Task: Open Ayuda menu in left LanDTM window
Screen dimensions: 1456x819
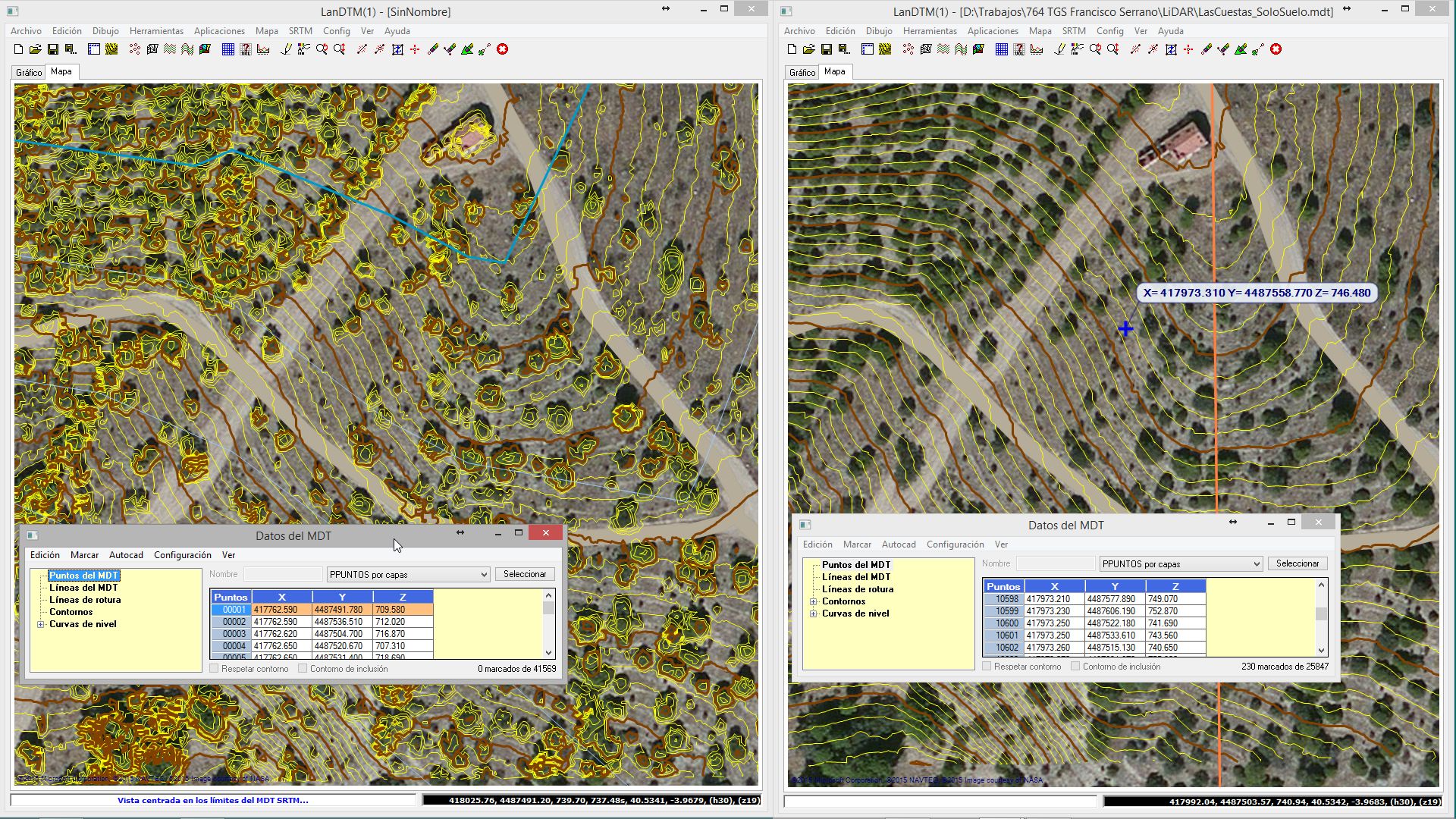Action: (397, 31)
